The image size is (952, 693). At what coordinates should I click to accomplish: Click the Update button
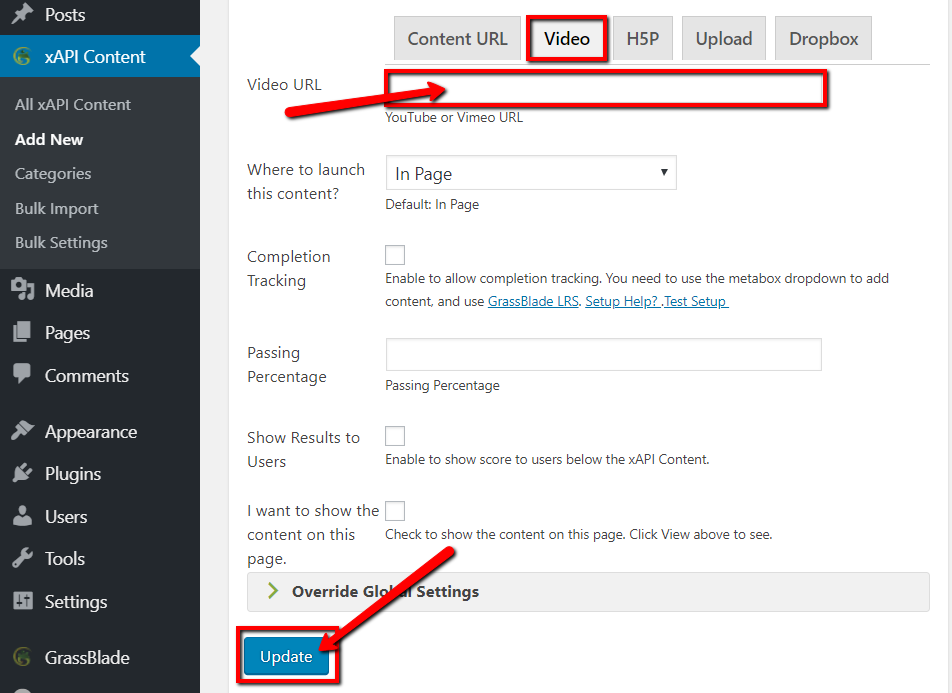coord(287,657)
